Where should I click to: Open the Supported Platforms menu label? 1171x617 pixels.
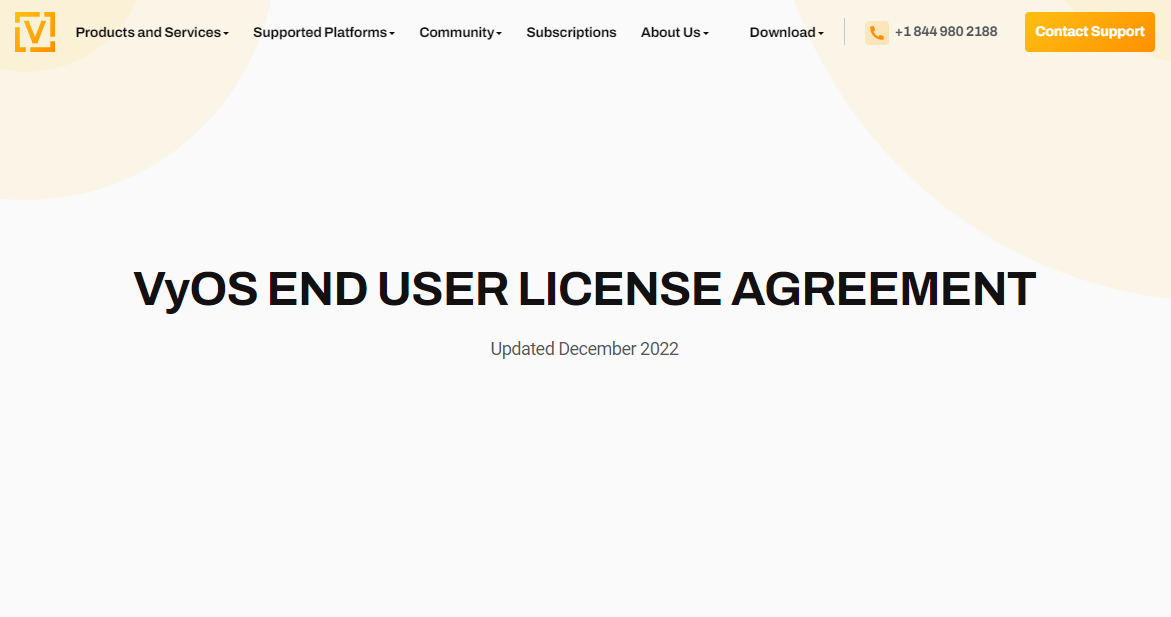click(319, 33)
